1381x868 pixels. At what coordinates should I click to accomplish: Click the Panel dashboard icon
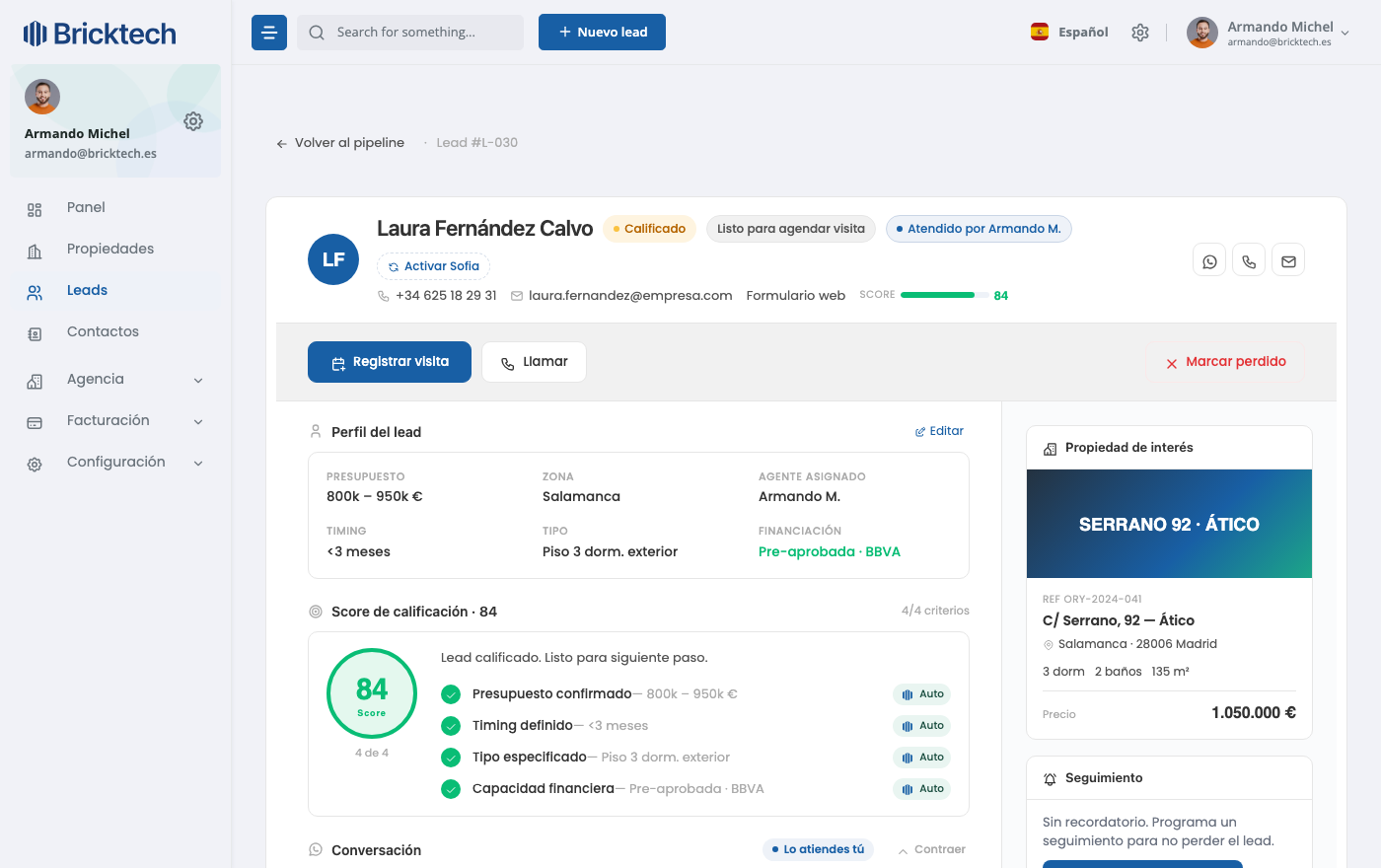coord(35,209)
